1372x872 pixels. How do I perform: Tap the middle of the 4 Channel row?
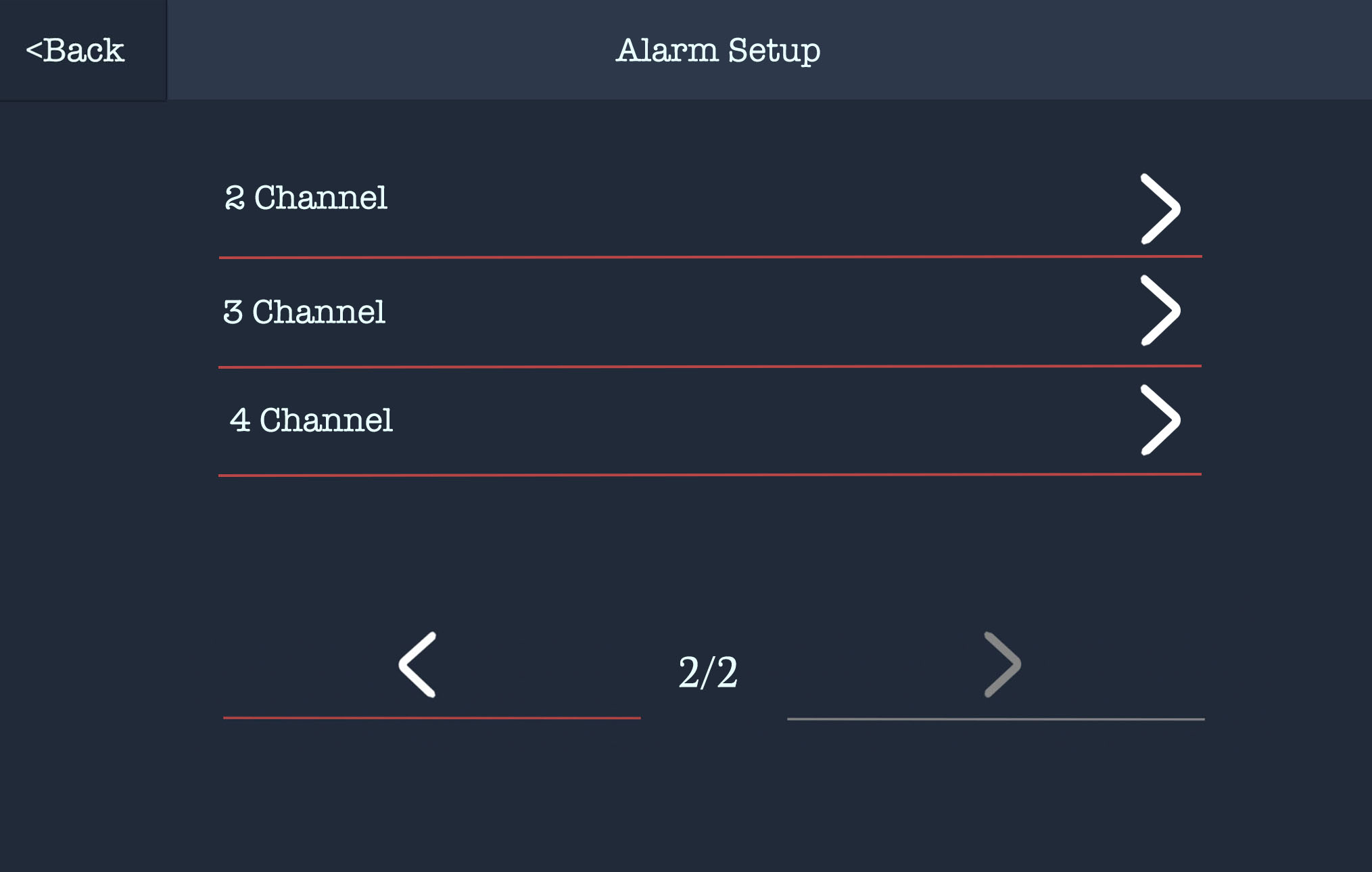point(710,421)
